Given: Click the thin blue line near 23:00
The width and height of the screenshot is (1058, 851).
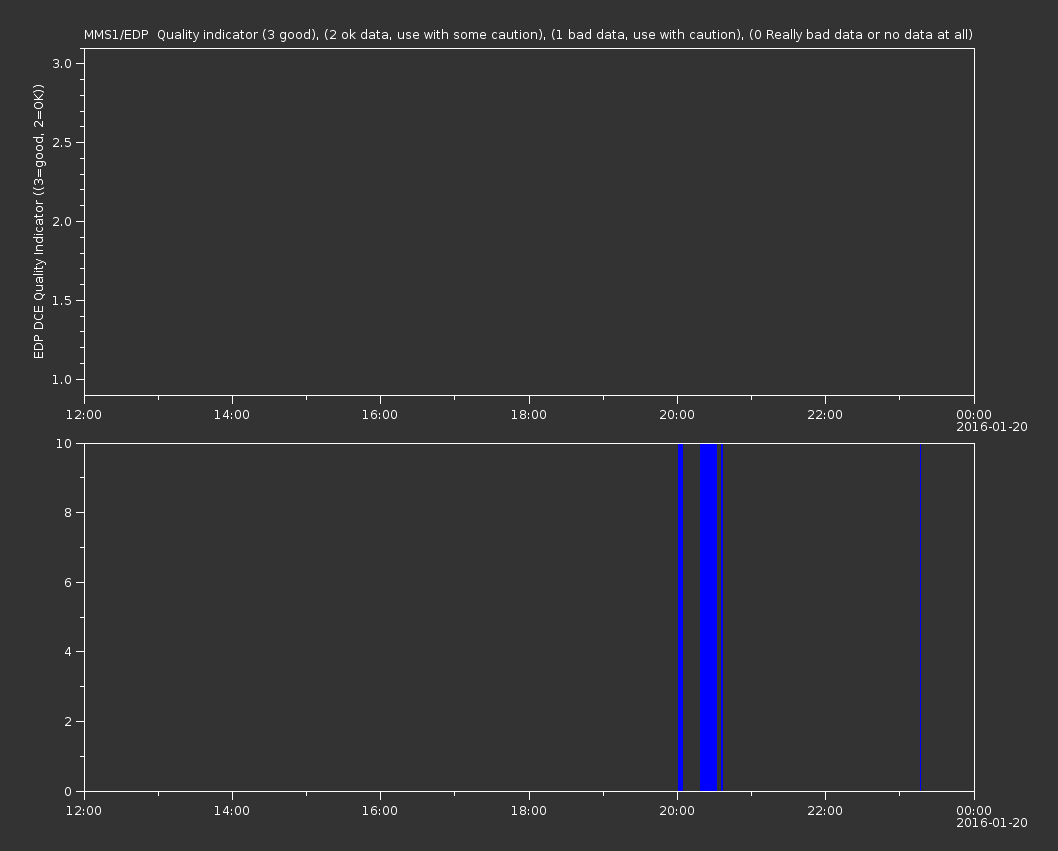Looking at the screenshot, I should 920,617.
